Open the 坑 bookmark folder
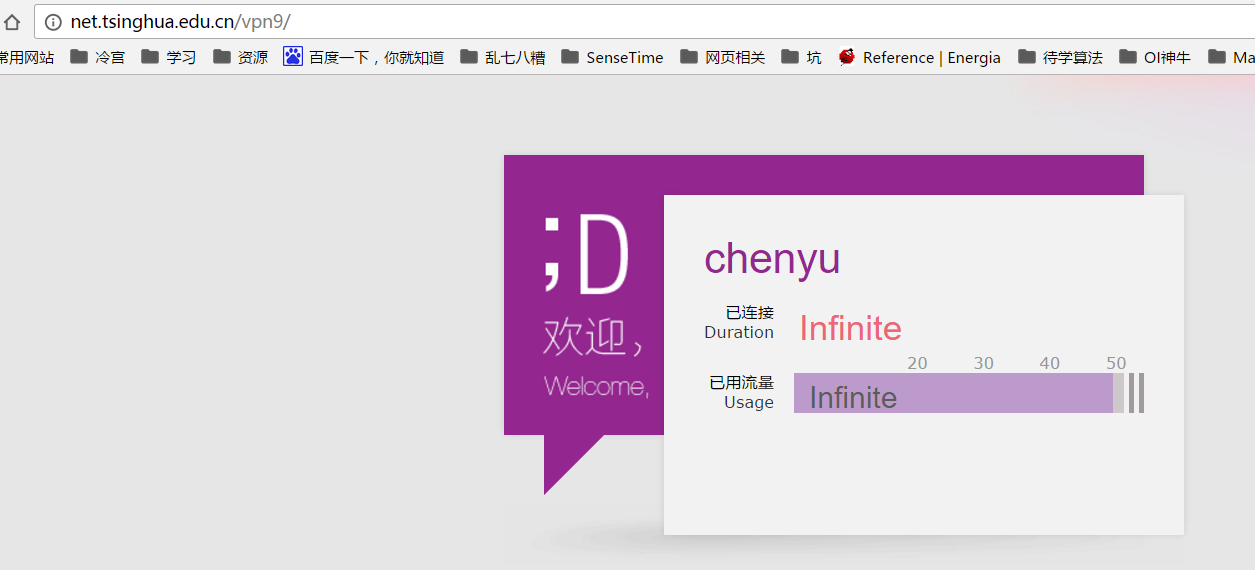The image size is (1255, 570). (x=802, y=57)
